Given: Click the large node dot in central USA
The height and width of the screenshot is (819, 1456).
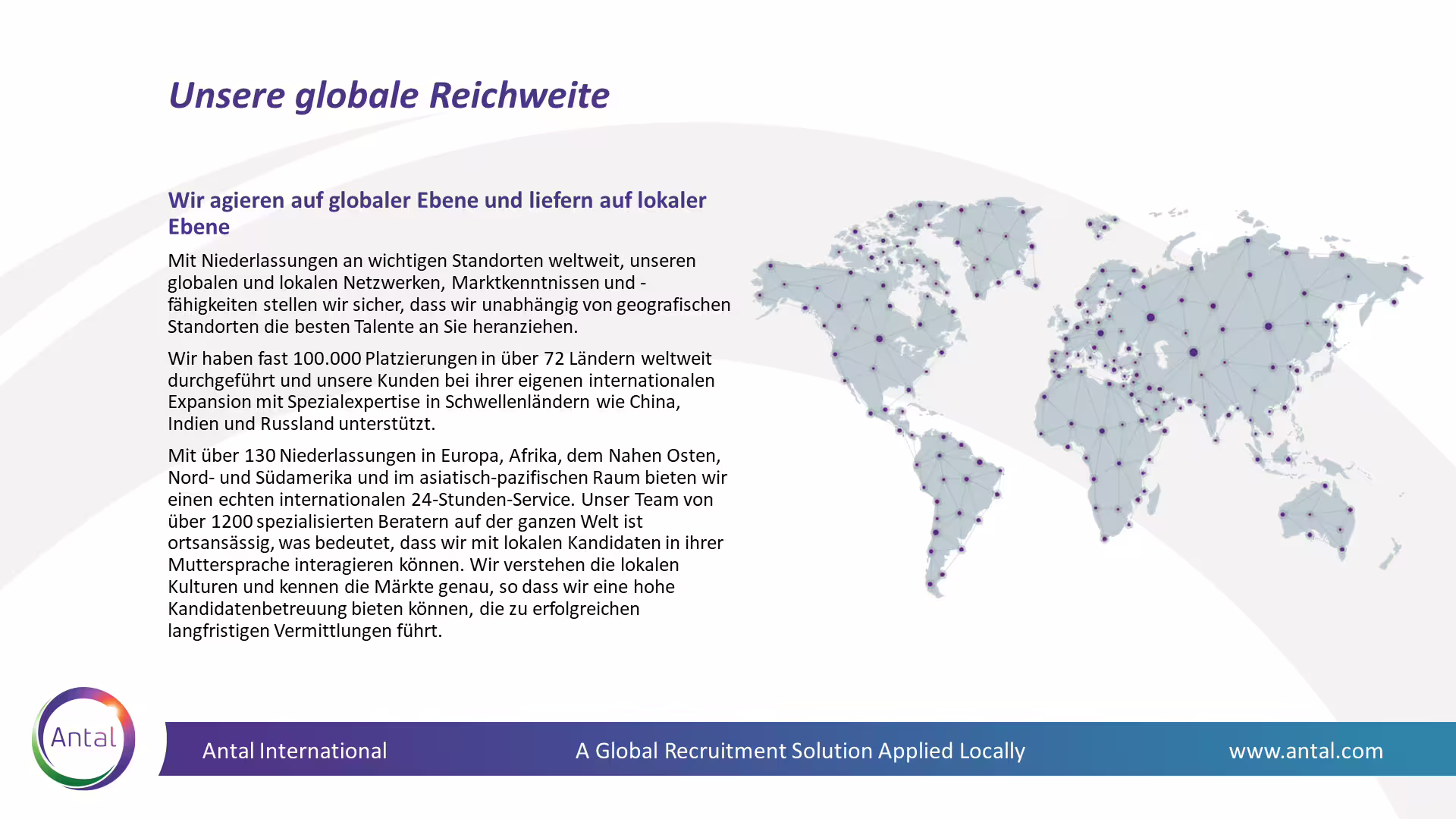Looking at the screenshot, I should tap(879, 339).
